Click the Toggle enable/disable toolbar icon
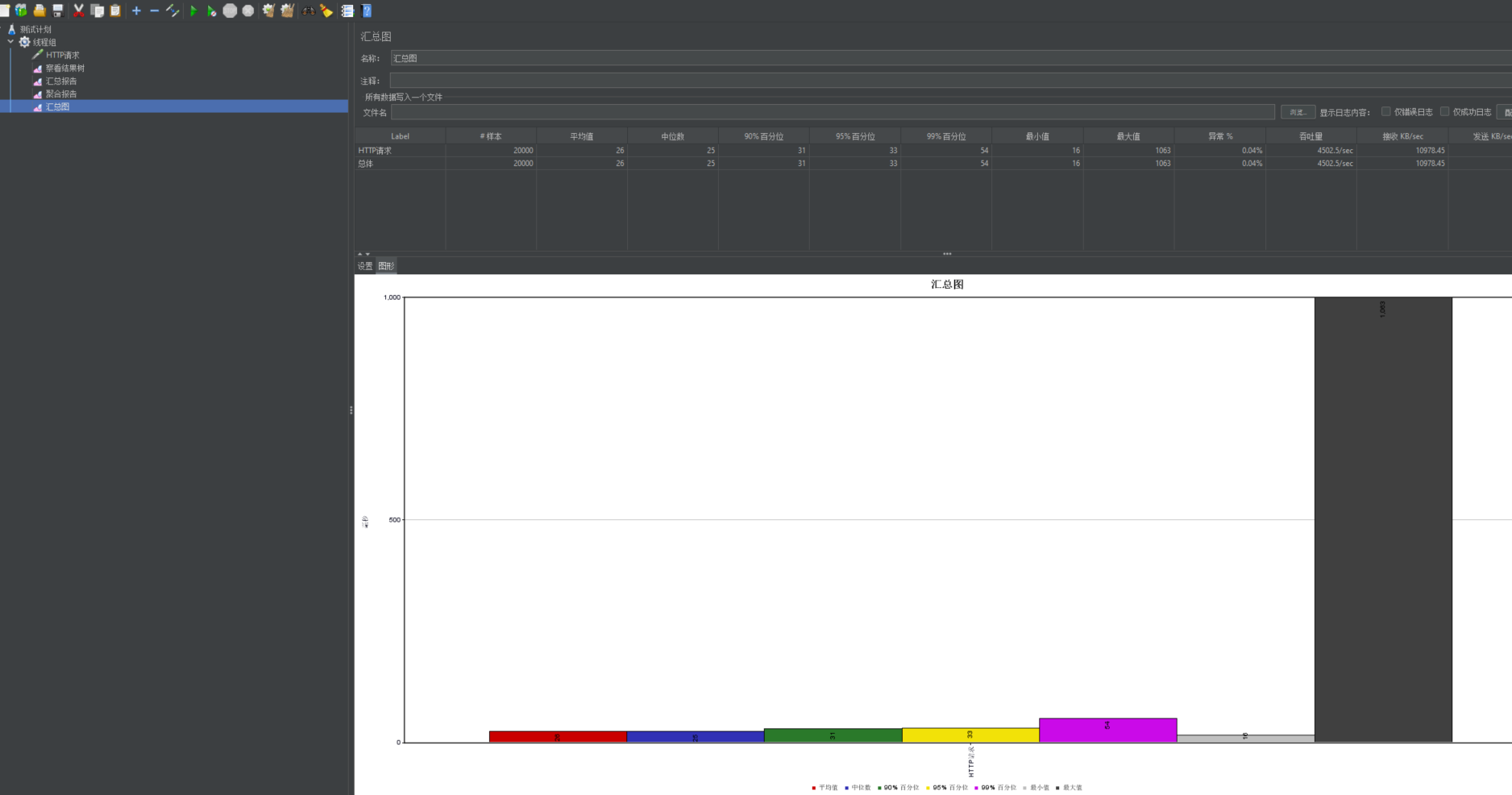Image resolution: width=1512 pixels, height=795 pixels. (x=172, y=10)
